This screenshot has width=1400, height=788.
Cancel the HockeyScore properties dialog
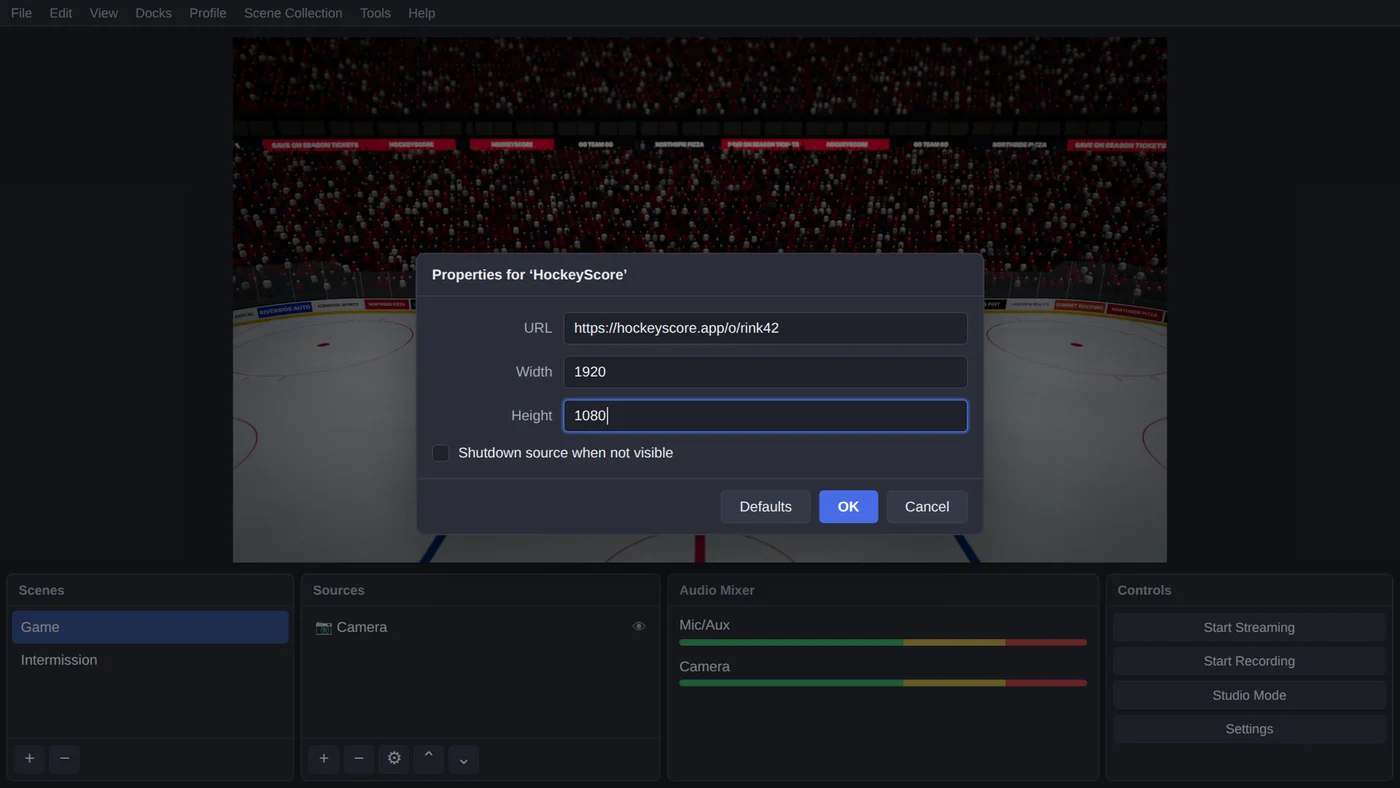927,507
